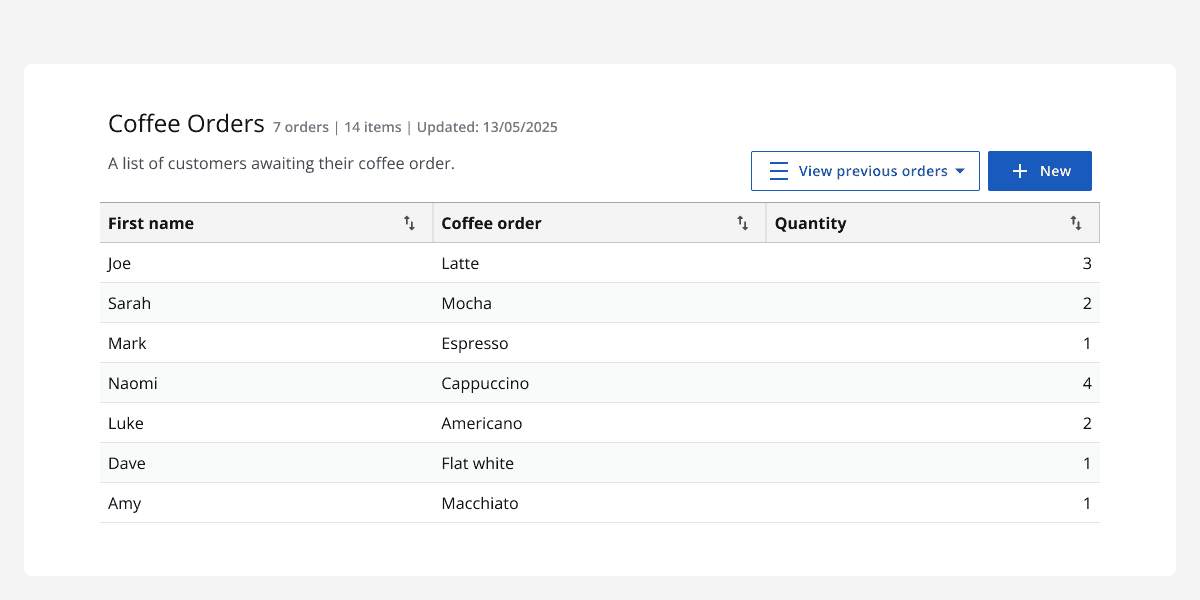
Task: Click Amy's Macchiato quantity value
Action: [1087, 503]
